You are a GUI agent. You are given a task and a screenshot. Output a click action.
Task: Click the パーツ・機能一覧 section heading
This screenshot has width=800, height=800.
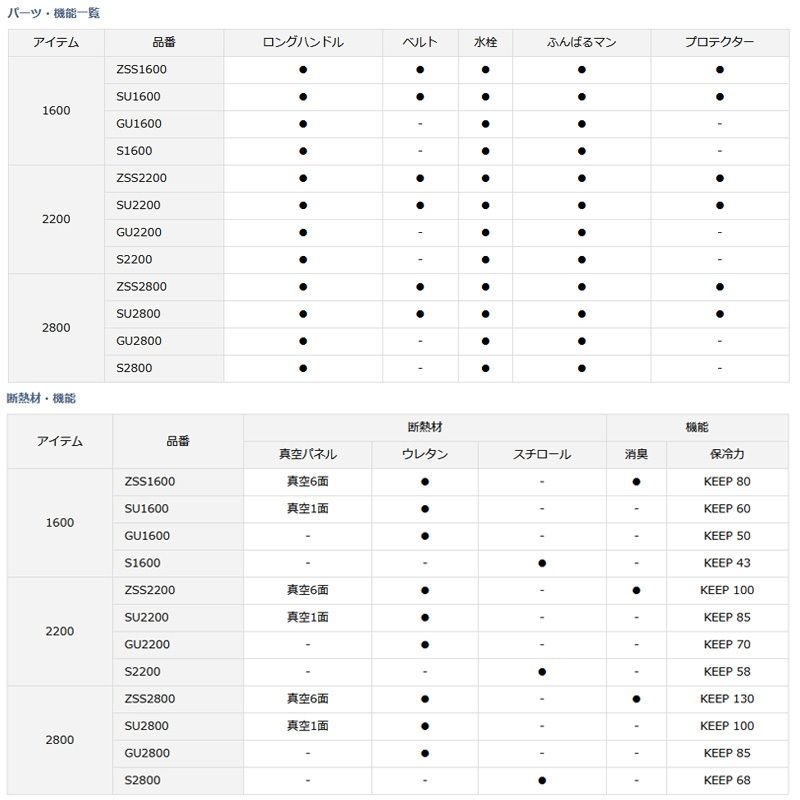(54, 13)
